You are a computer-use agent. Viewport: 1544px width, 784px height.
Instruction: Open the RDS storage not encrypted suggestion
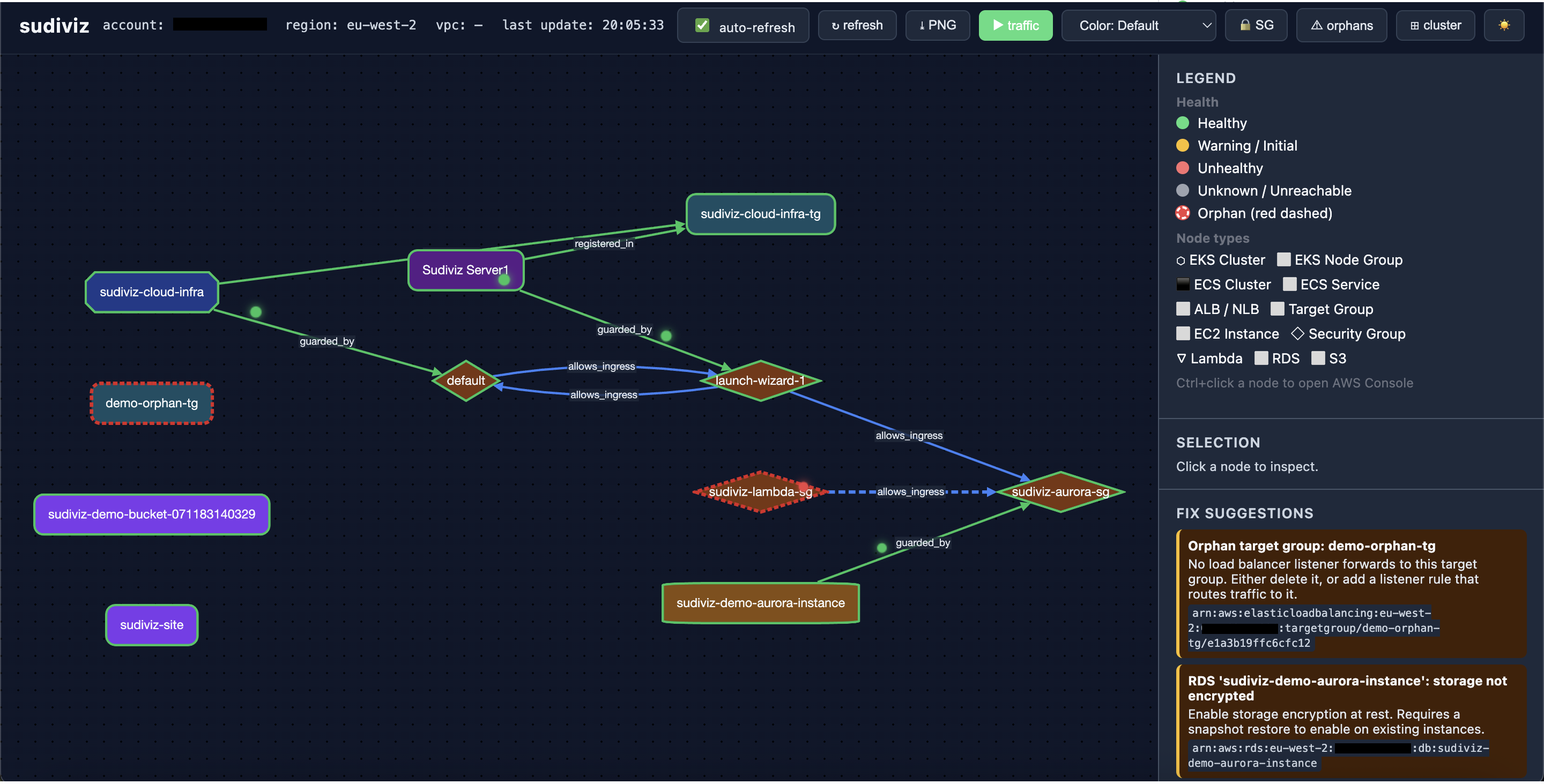[x=1351, y=721]
